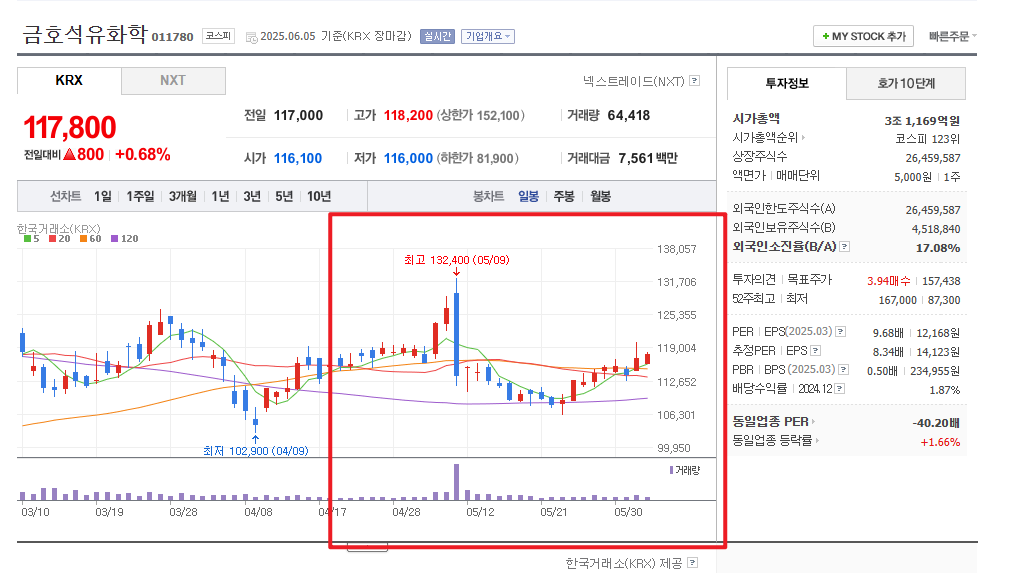The width and height of the screenshot is (1017, 573).
Task: Click the 저가 value 116,000
Action: pyautogui.click(x=408, y=158)
